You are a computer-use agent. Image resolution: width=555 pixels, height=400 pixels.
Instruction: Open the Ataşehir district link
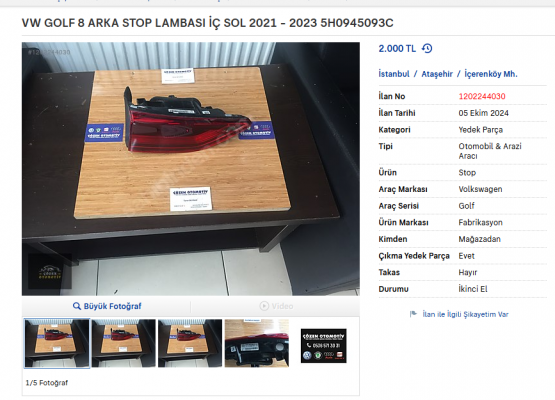[x=437, y=74]
